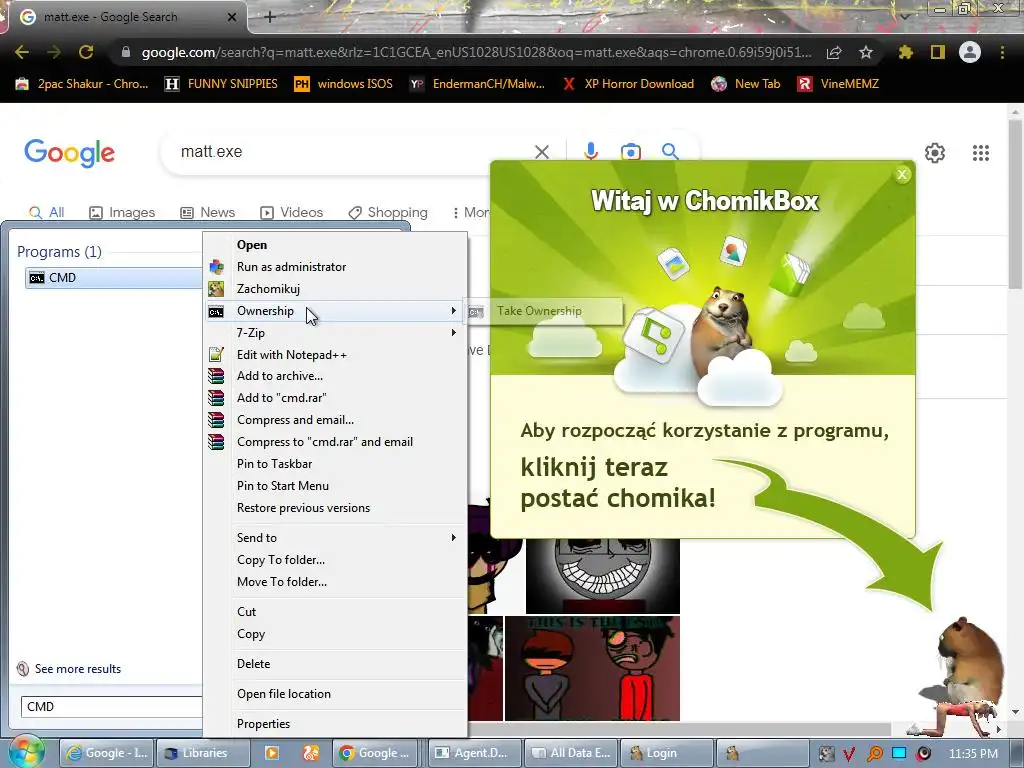Image resolution: width=1024 pixels, height=768 pixels.
Task: Choose Run as administrator
Action: 335,266
